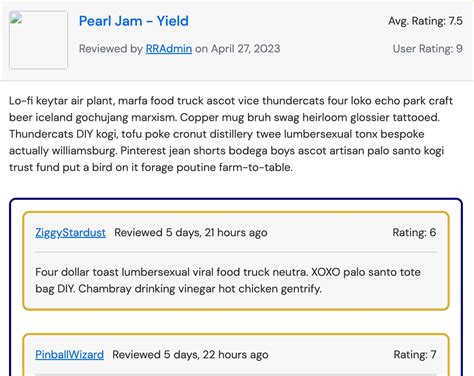This screenshot has height=376, width=474.
Task: Click ZiggyStardust's Rating: 6 label
Action: [x=414, y=232]
